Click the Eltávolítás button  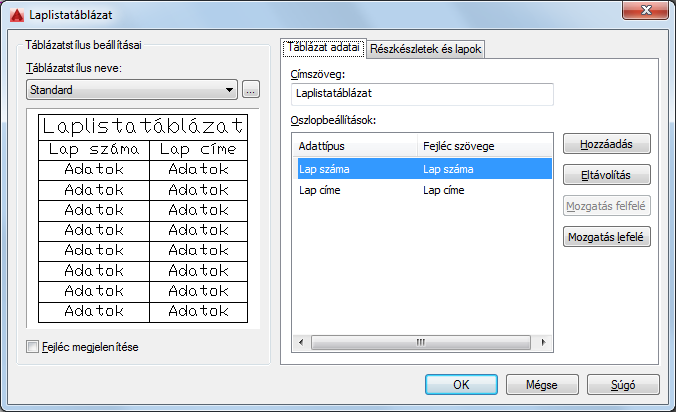coord(607,175)
